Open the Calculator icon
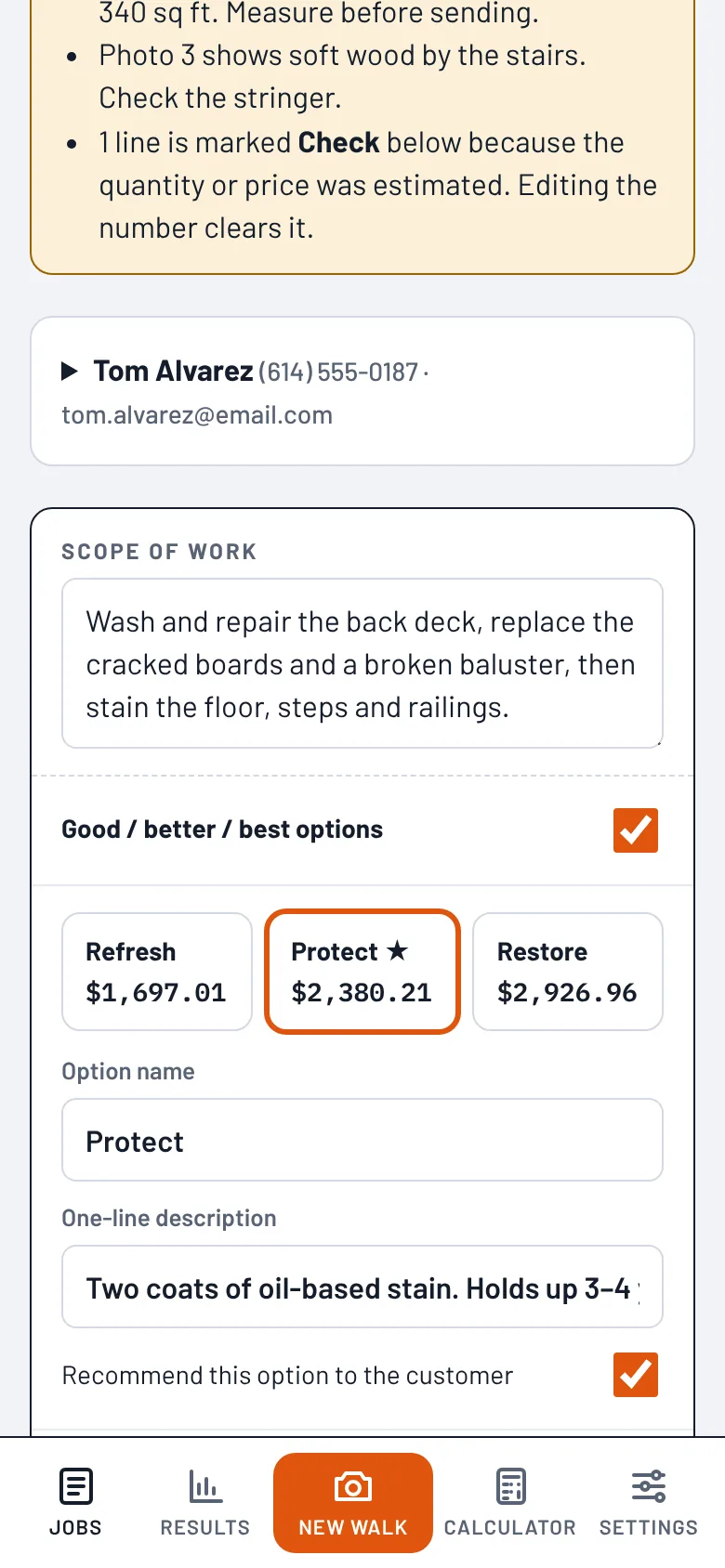This screenshot has width=725, height=1568. [510, 1486]
